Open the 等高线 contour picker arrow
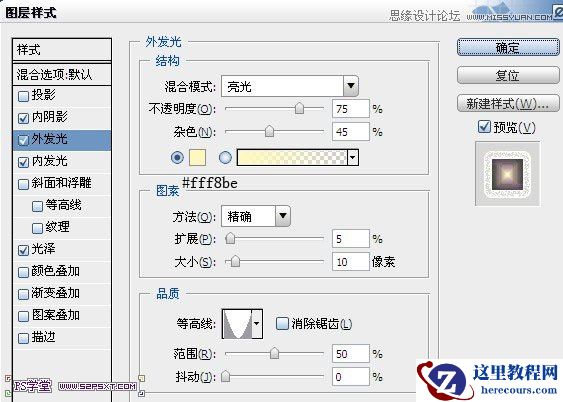The width and height of the screenshot is (563, 402). click(257, 324)
